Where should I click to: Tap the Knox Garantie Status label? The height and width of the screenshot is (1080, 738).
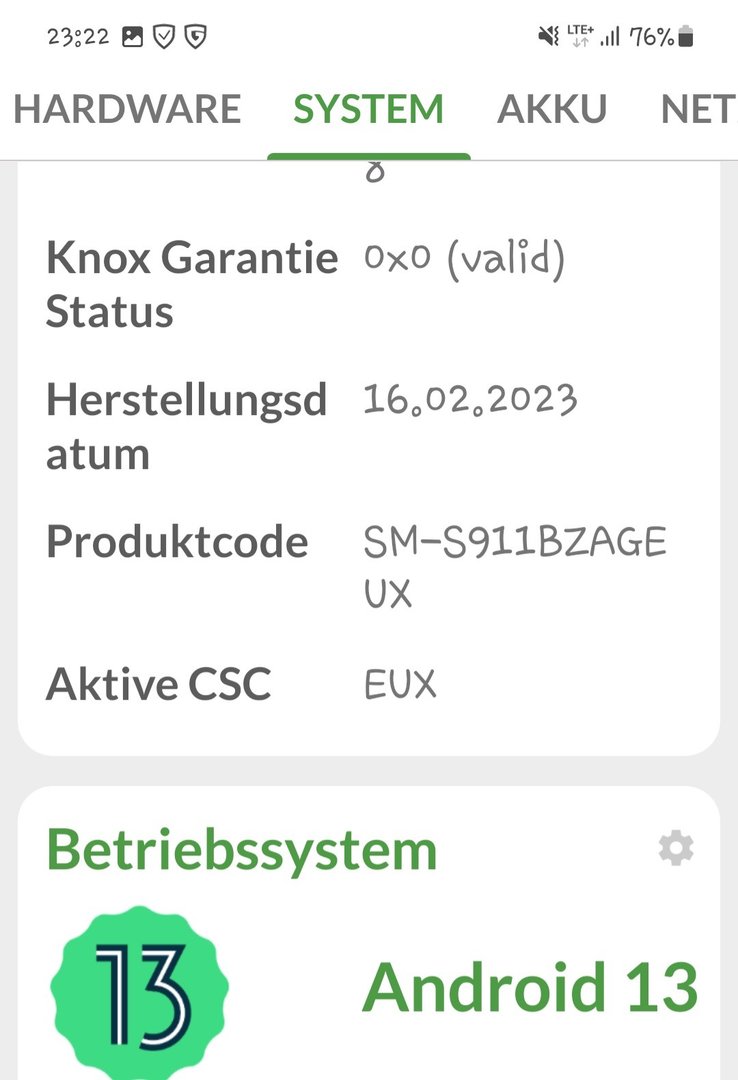click(191, 285)
